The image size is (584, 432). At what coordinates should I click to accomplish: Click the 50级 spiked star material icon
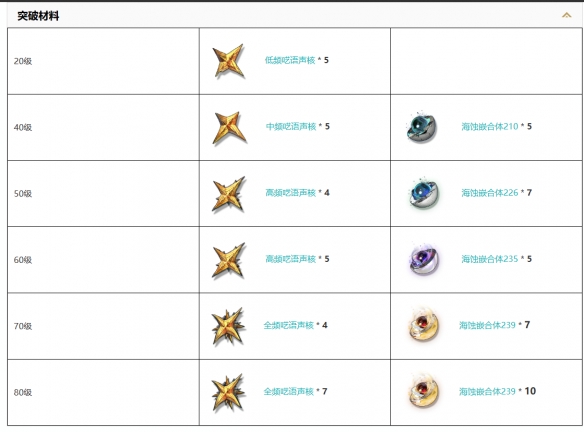pyautogui.click(x=229, y=194)
